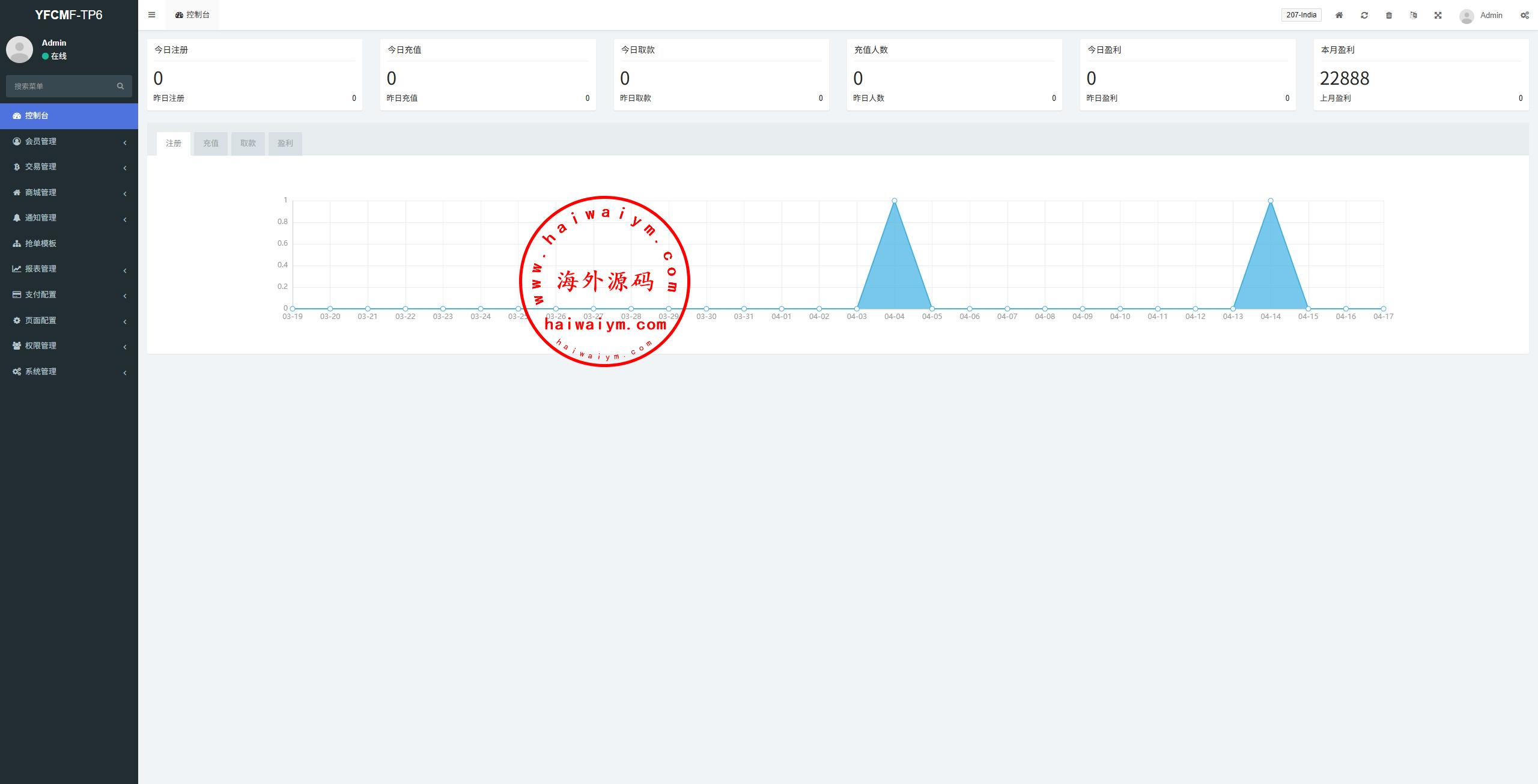Select the 取款 chart tab
The image size is (1538, 784).
(248, 144)
